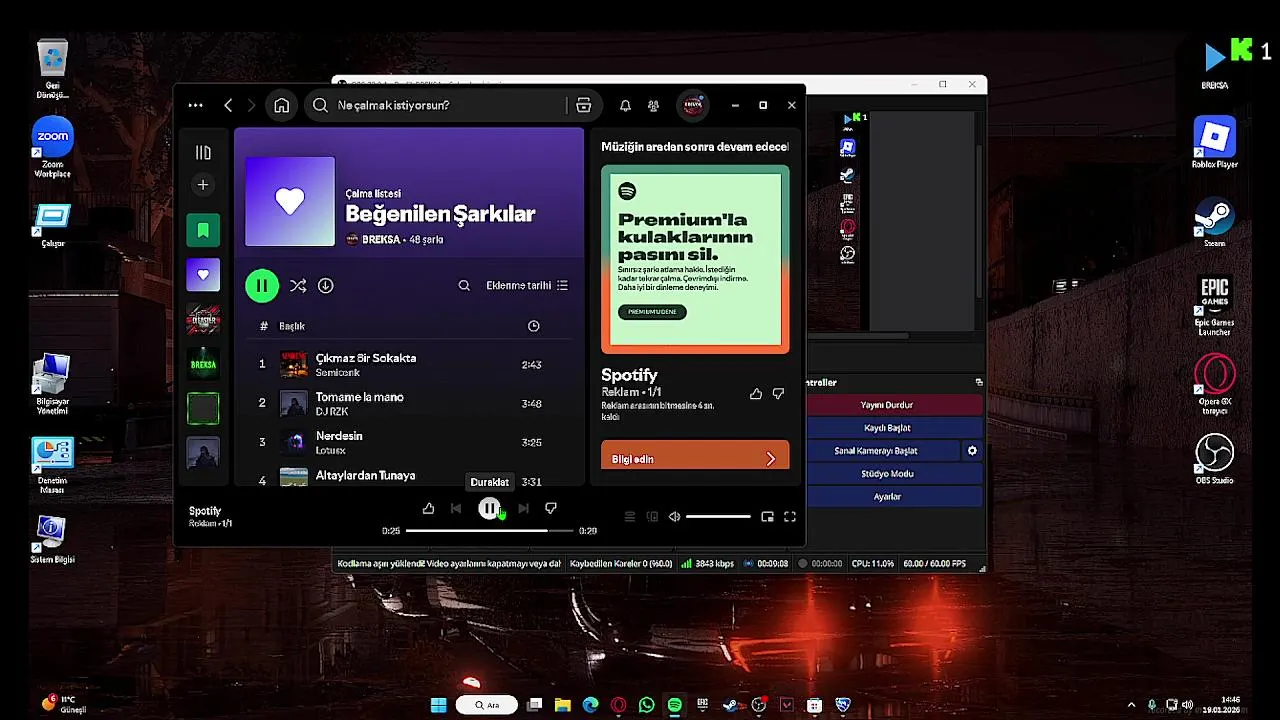Open Liked Songs heart tile in sidebar
Screen dimensions: 1280x720
click(203, 275)
